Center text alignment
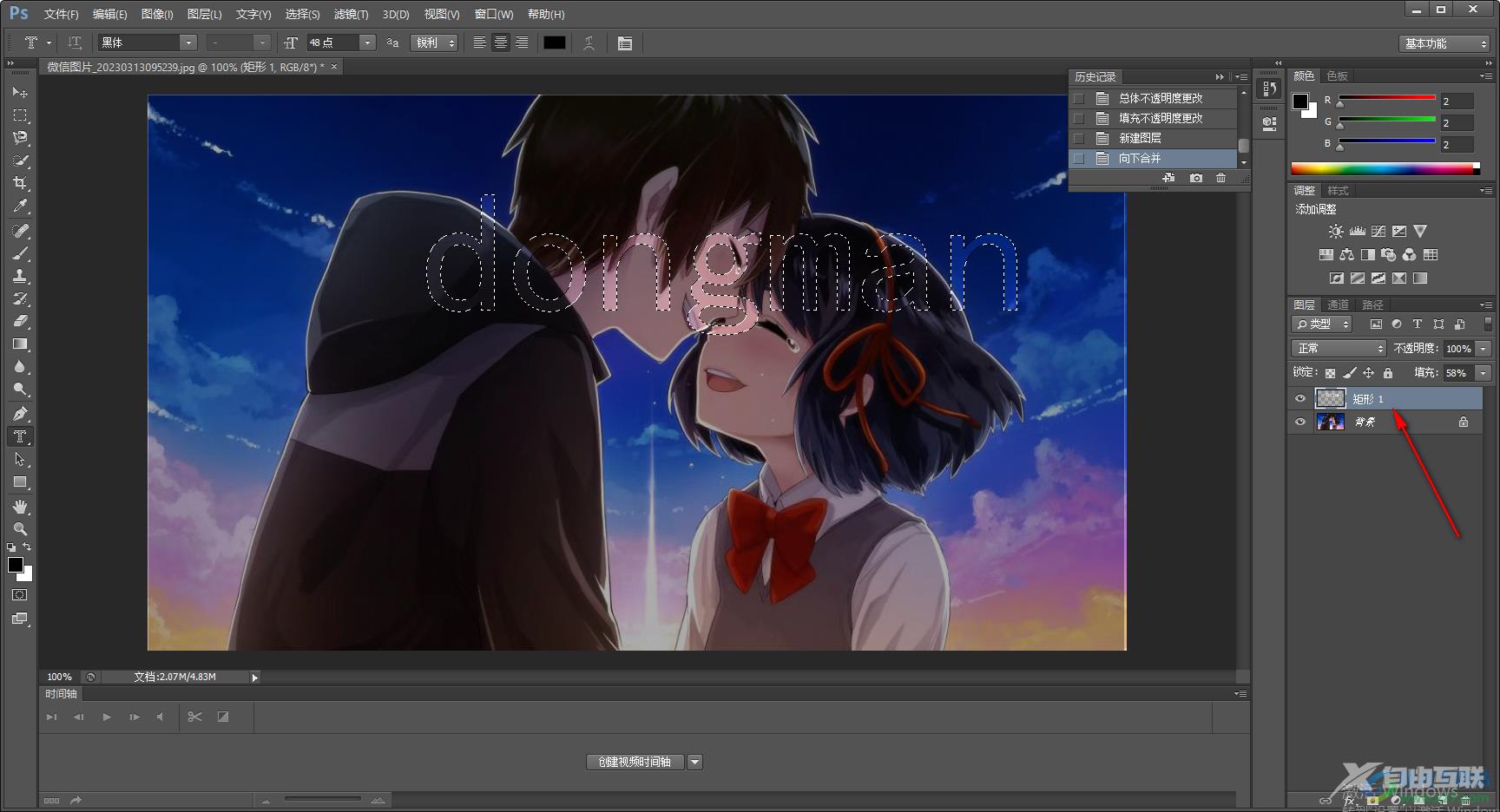This screenshot has height=812, width=1500. [501, 43]
